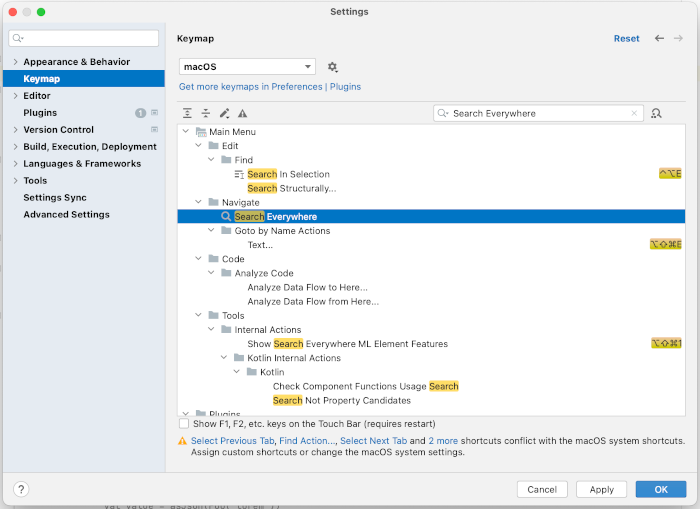Select Check Component Functions Usage Search

[x=366, y=386]
